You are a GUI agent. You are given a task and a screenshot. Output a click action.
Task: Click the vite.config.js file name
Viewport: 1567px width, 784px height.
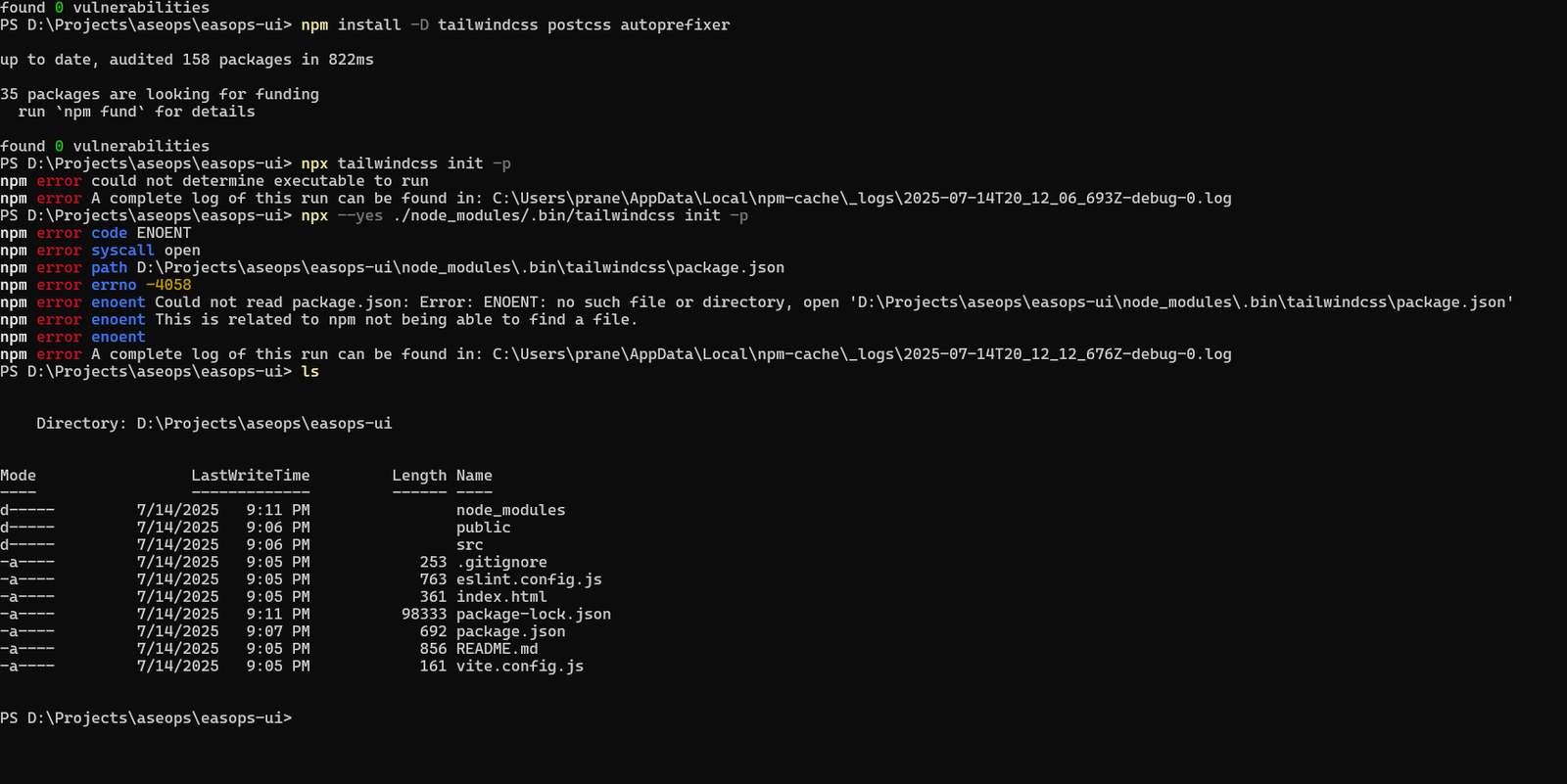tap(519, 667)
